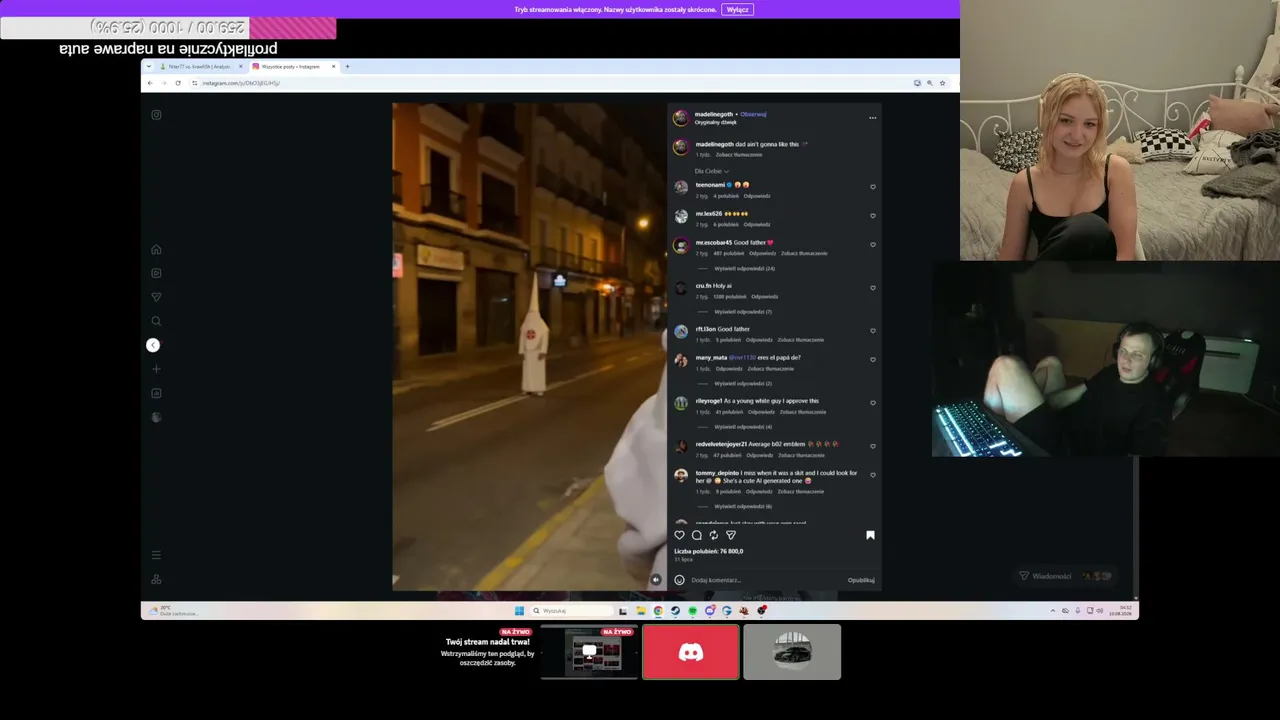Image resolution: width=1280 pixels, height=720 pixels.
Task: Open madelinegoth's profile from post header
Action: (x=714, y=114)
